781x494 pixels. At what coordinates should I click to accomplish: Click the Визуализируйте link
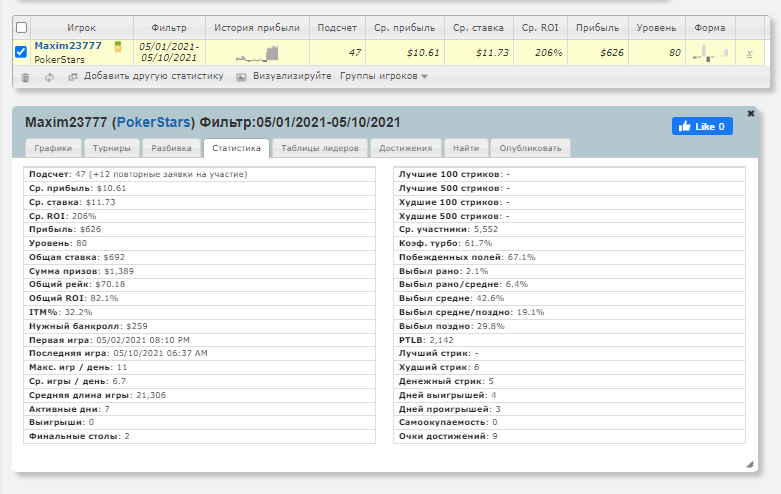(x=292, y=76)
